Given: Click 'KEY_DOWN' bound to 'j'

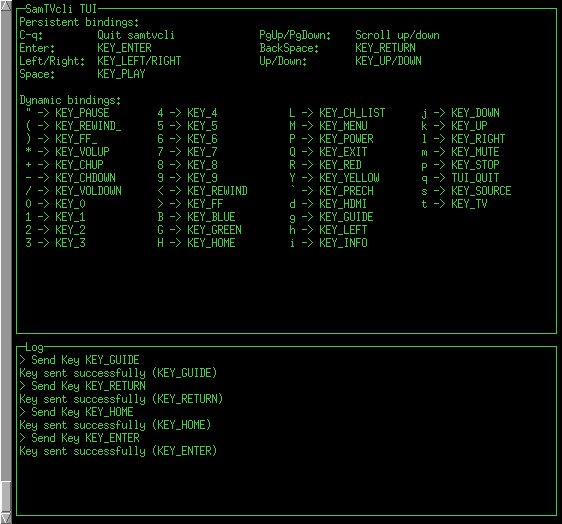Looking at the screenshot, I should [475, 113].
